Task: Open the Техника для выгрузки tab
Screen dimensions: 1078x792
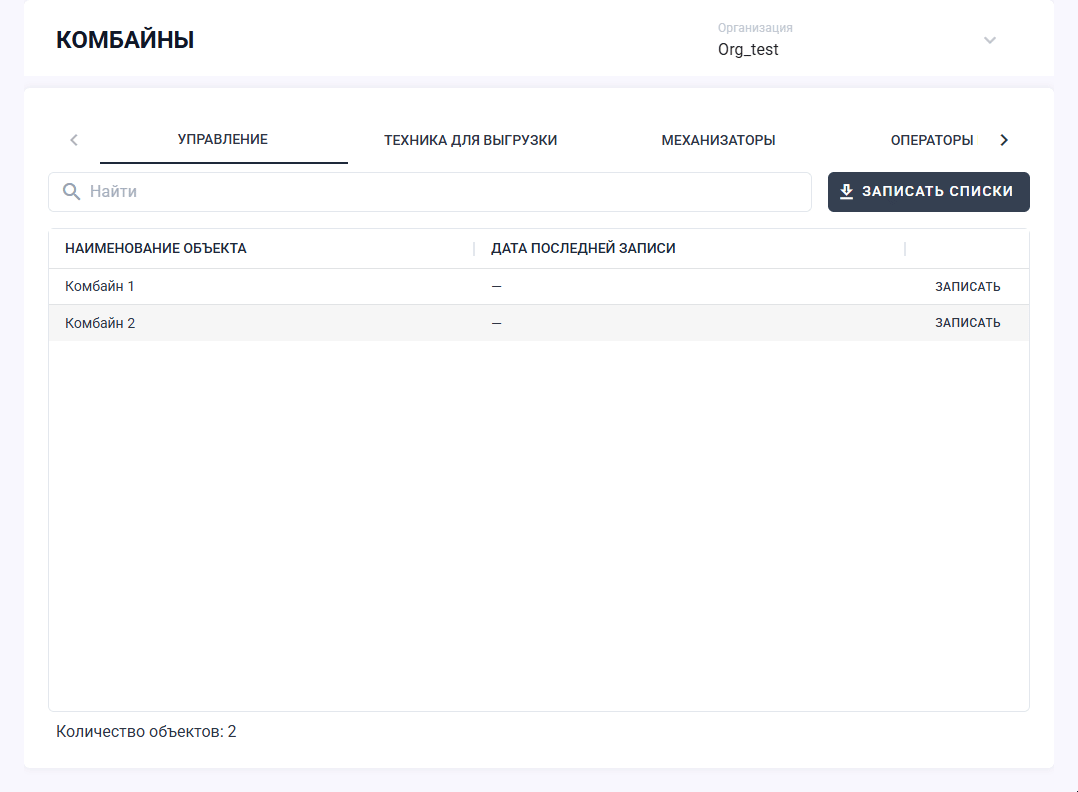Action: pos(470,140)
